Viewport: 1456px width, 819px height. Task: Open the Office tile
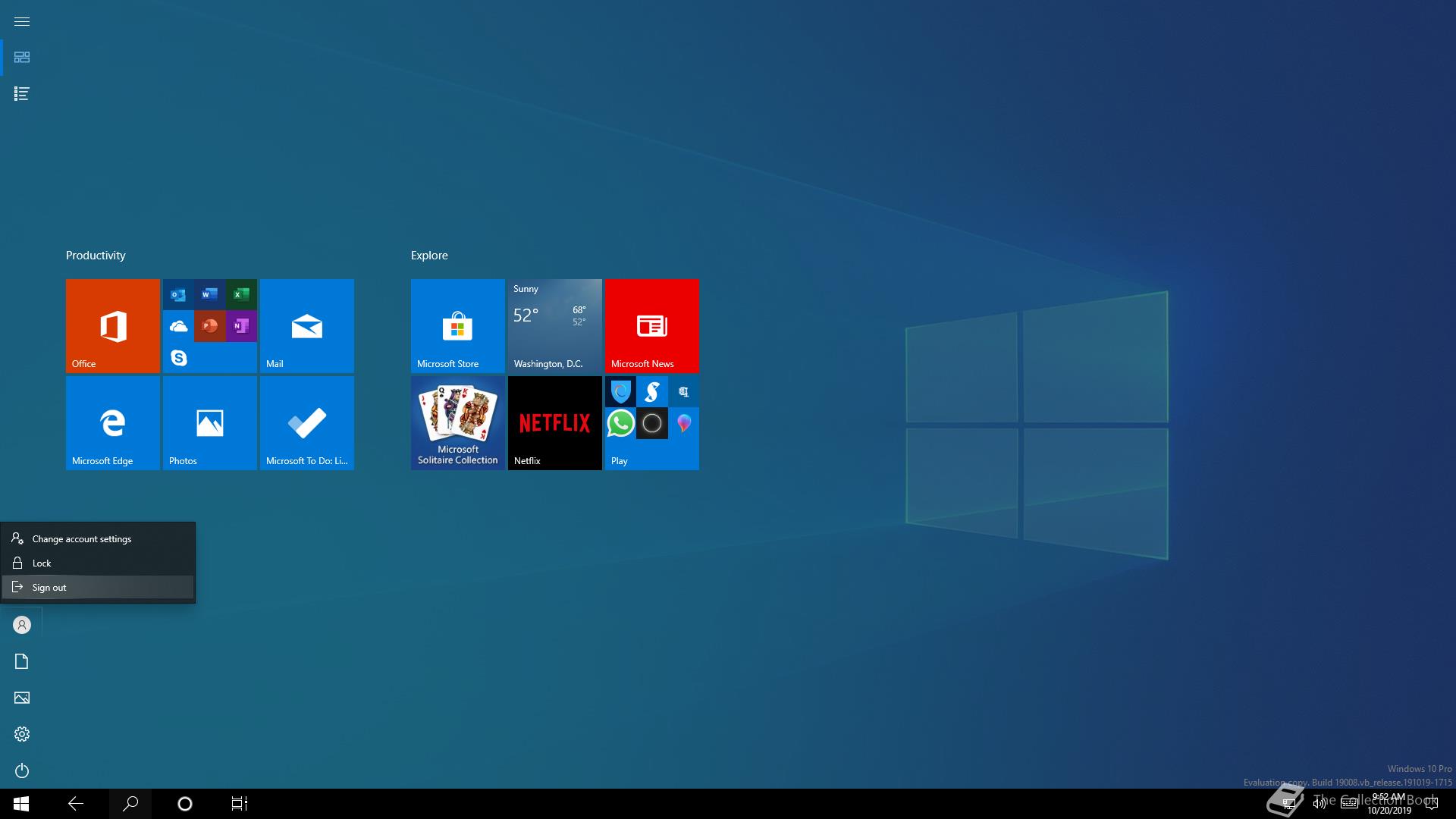pos(113,326)
